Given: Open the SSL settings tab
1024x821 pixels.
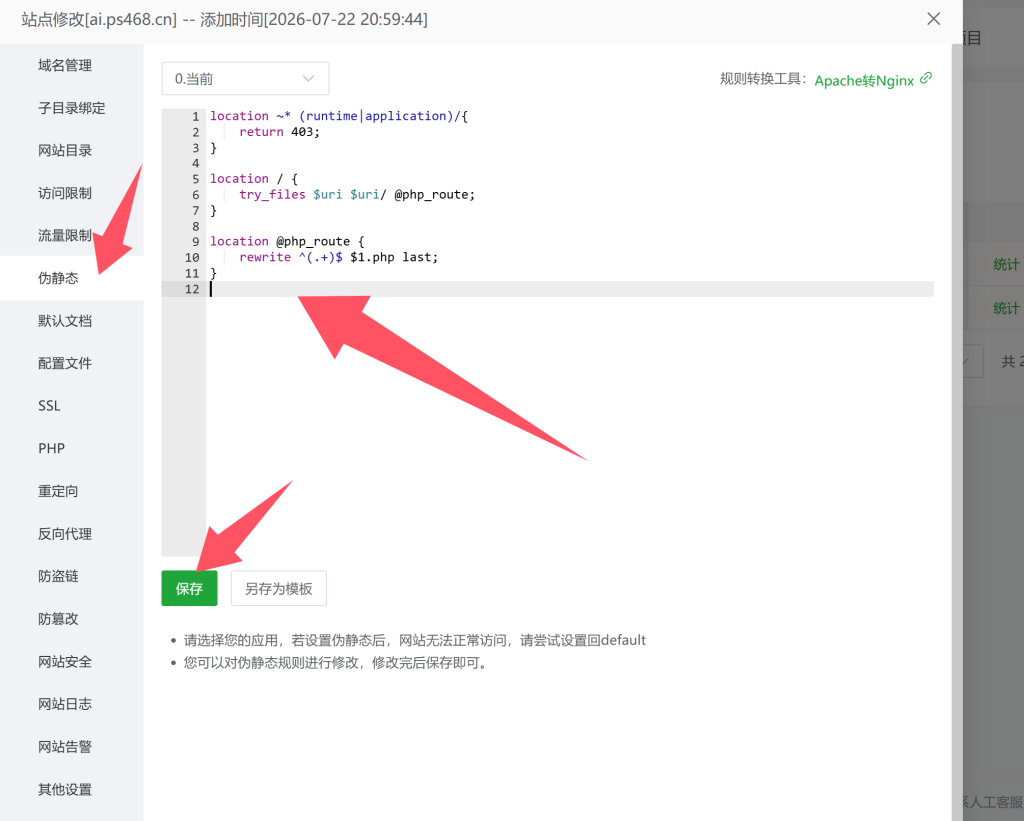Looking at the screenshot, I should (49, 406).
